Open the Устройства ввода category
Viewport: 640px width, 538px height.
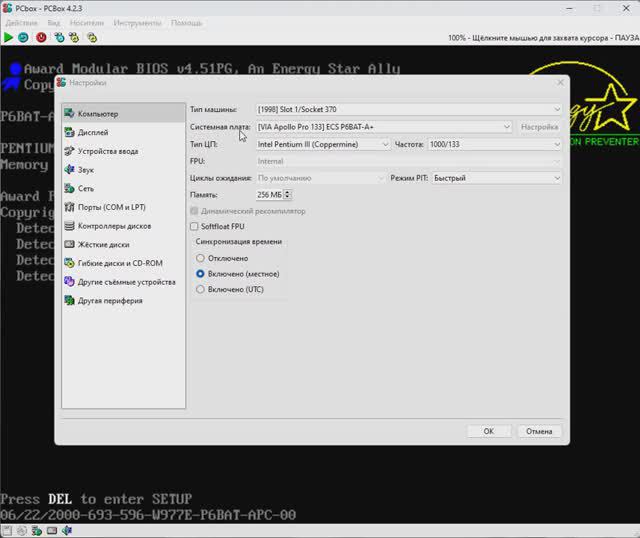(x=124, y=151)
